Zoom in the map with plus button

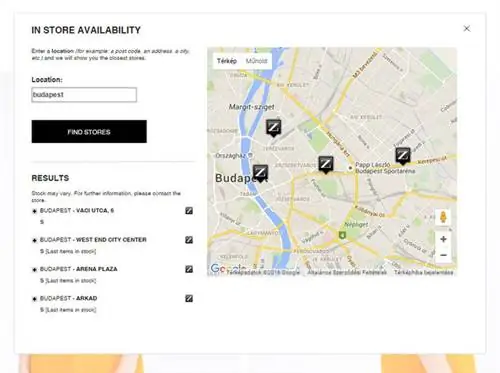(443, 239)
